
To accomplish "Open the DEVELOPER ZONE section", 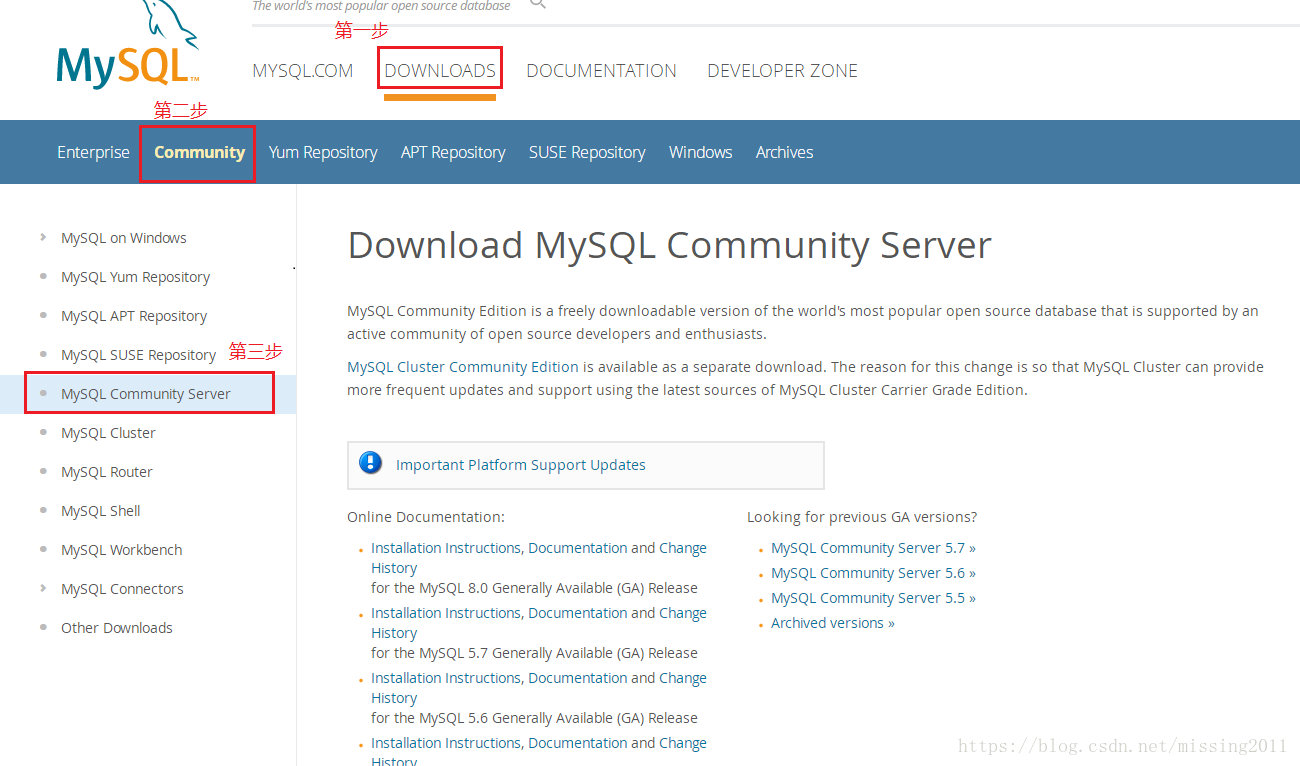I will (782, 70).
